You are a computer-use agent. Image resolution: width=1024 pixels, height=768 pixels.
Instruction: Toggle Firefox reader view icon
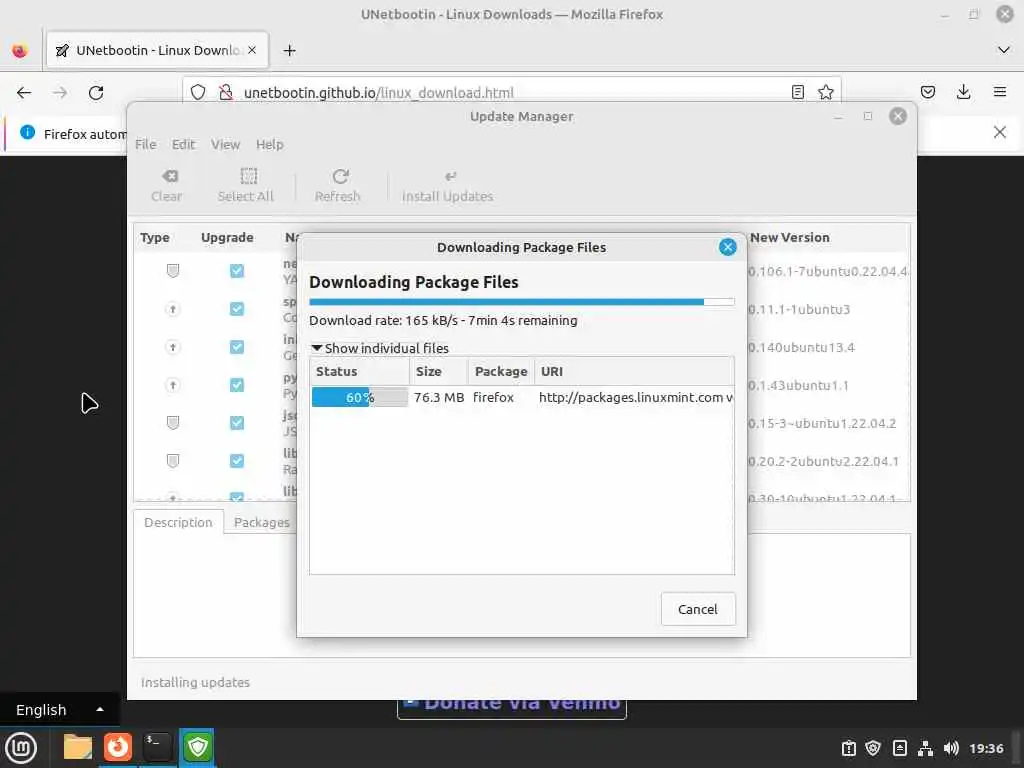[797, 92]
